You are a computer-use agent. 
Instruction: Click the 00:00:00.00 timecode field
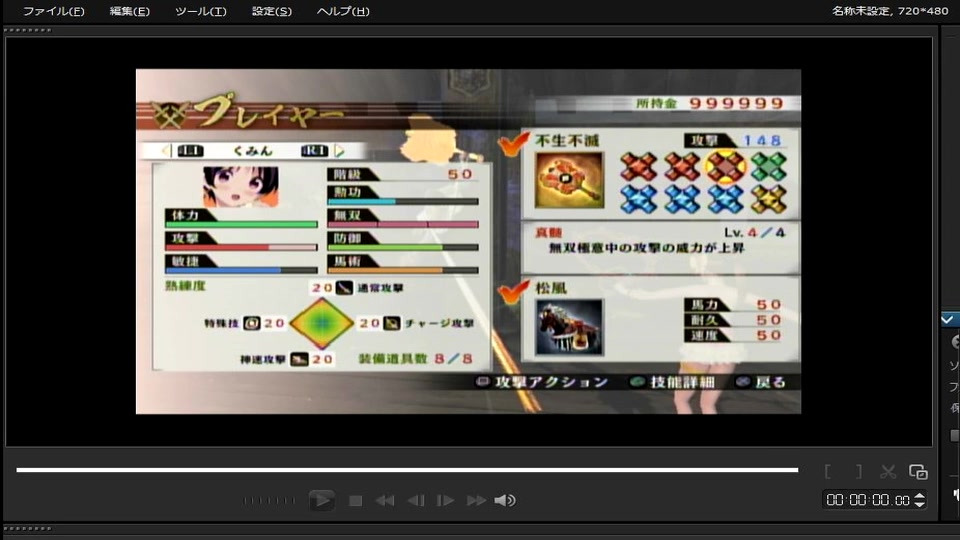click(x=868, y=500)
